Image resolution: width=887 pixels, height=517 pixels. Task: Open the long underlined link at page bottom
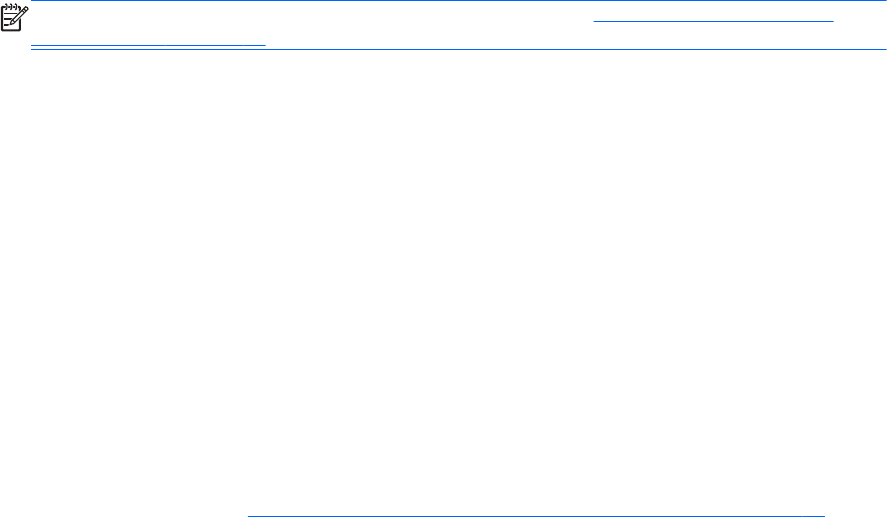[536, 511]
